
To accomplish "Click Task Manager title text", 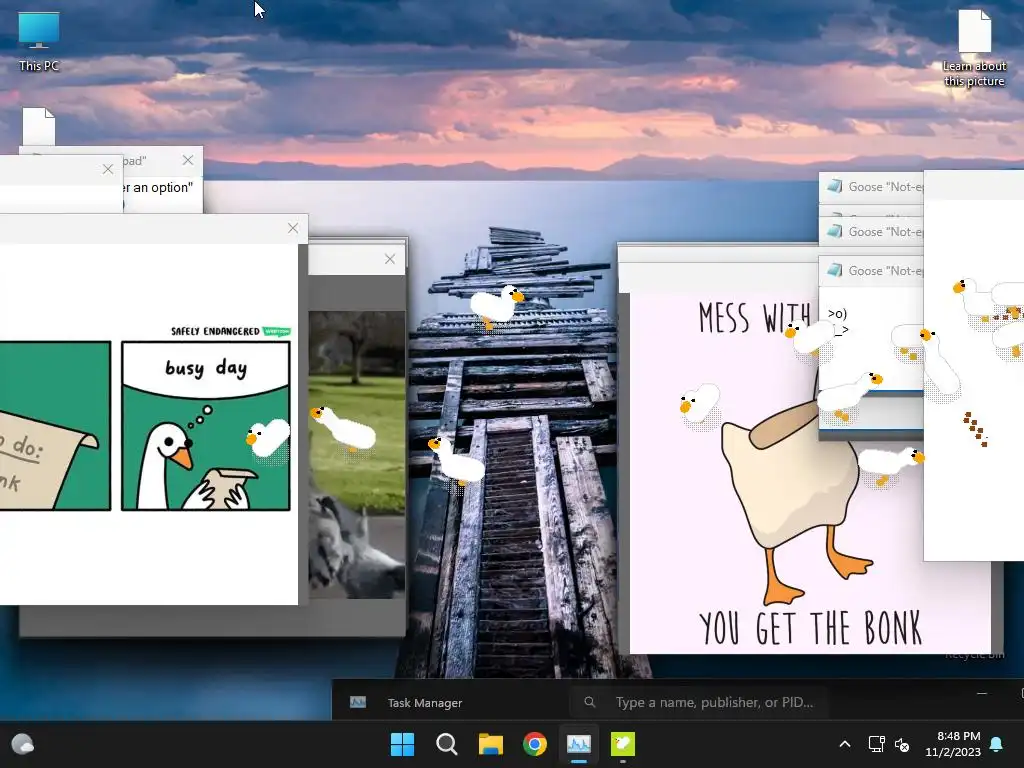I will coord(424,703).
